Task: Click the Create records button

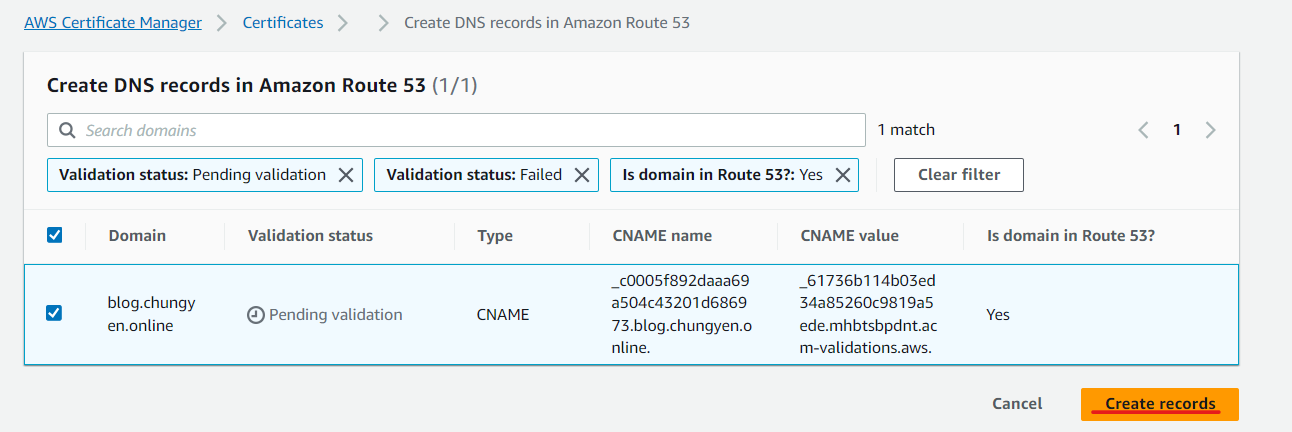Action: tap(1160, 404)
